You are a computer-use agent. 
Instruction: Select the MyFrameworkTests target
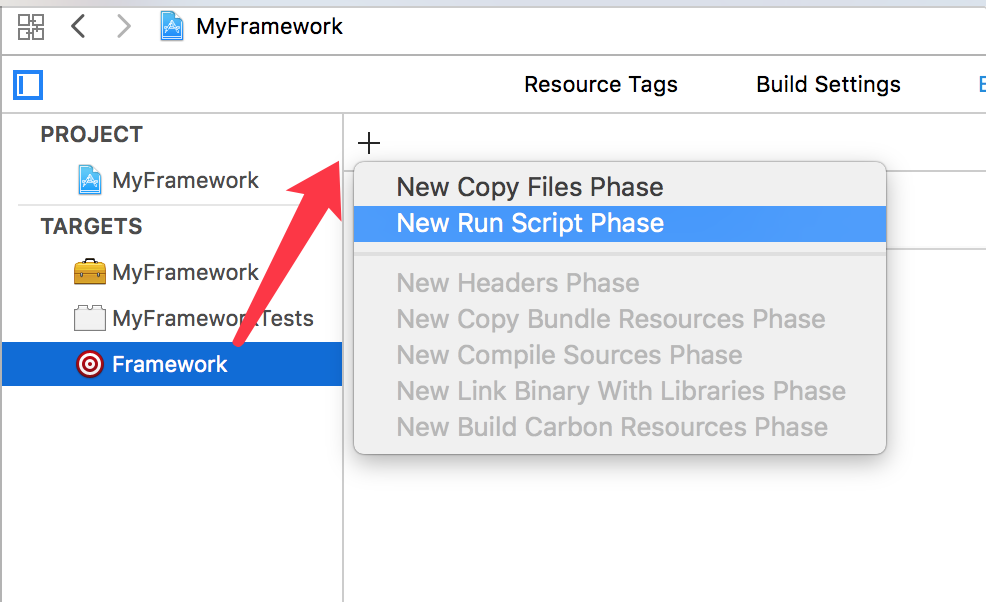212,318
